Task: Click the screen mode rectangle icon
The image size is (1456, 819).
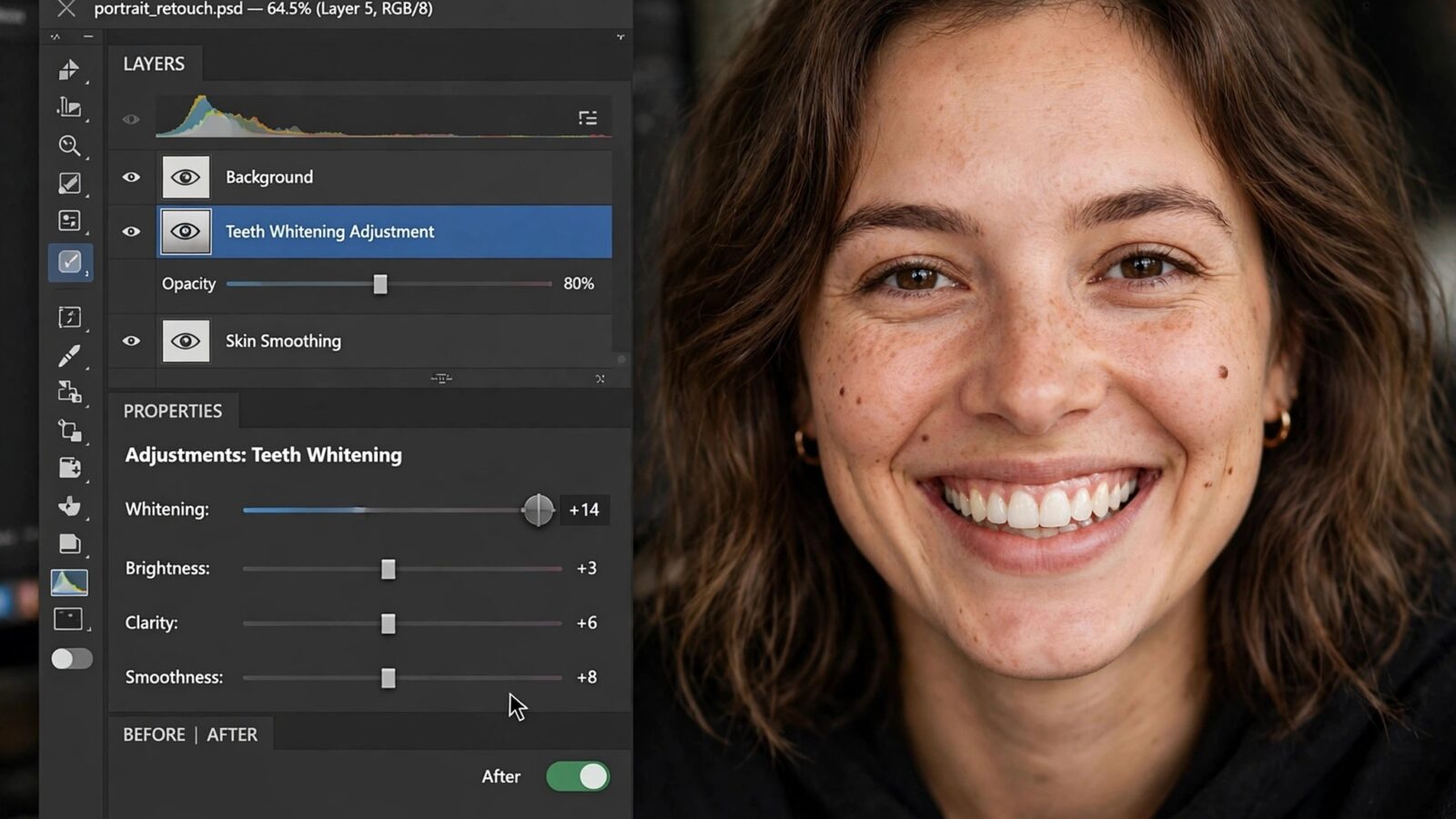Action: [x=68, y=620]
